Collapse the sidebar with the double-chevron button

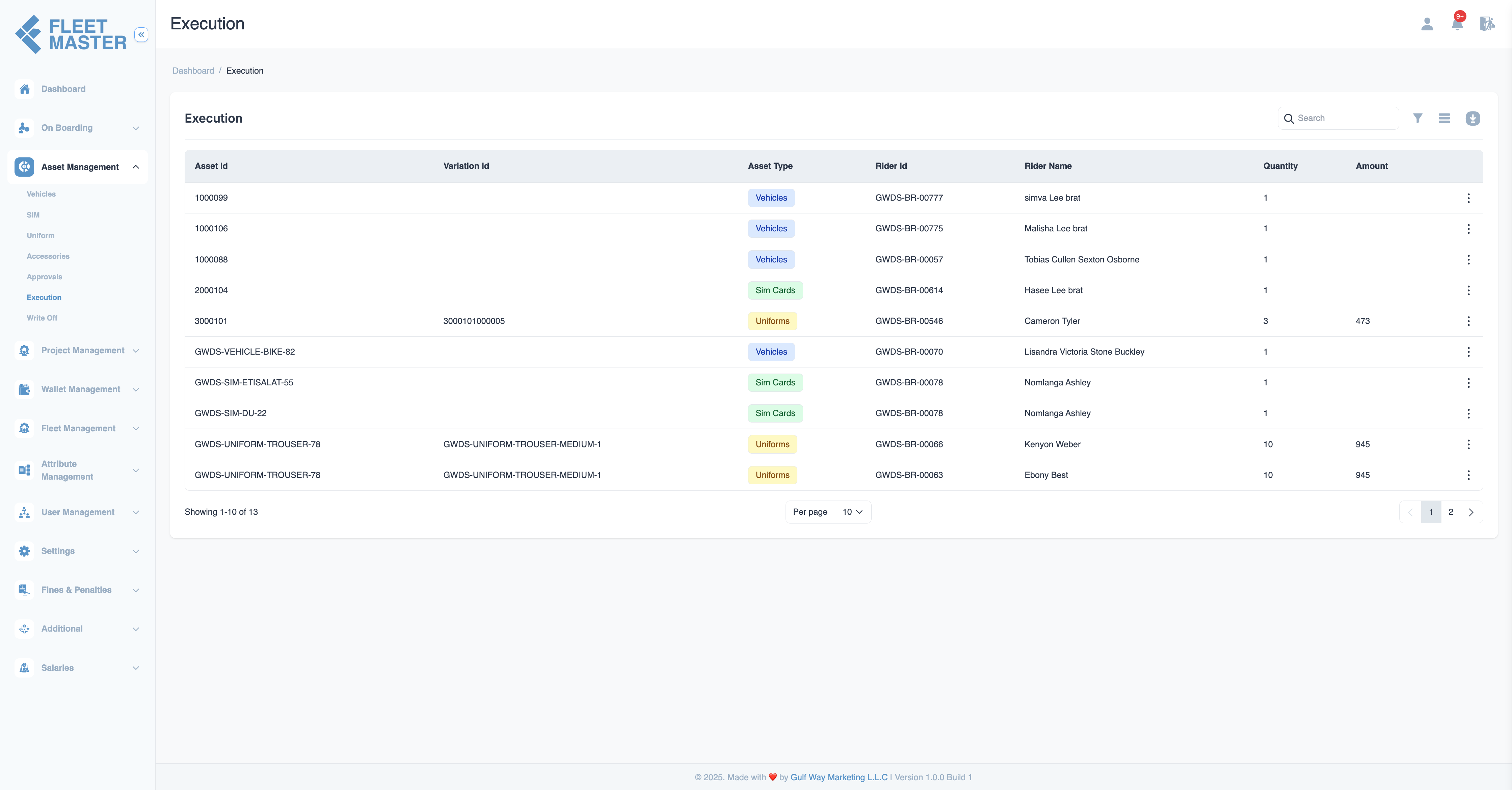pyautogui.click(x=141, y=35)
